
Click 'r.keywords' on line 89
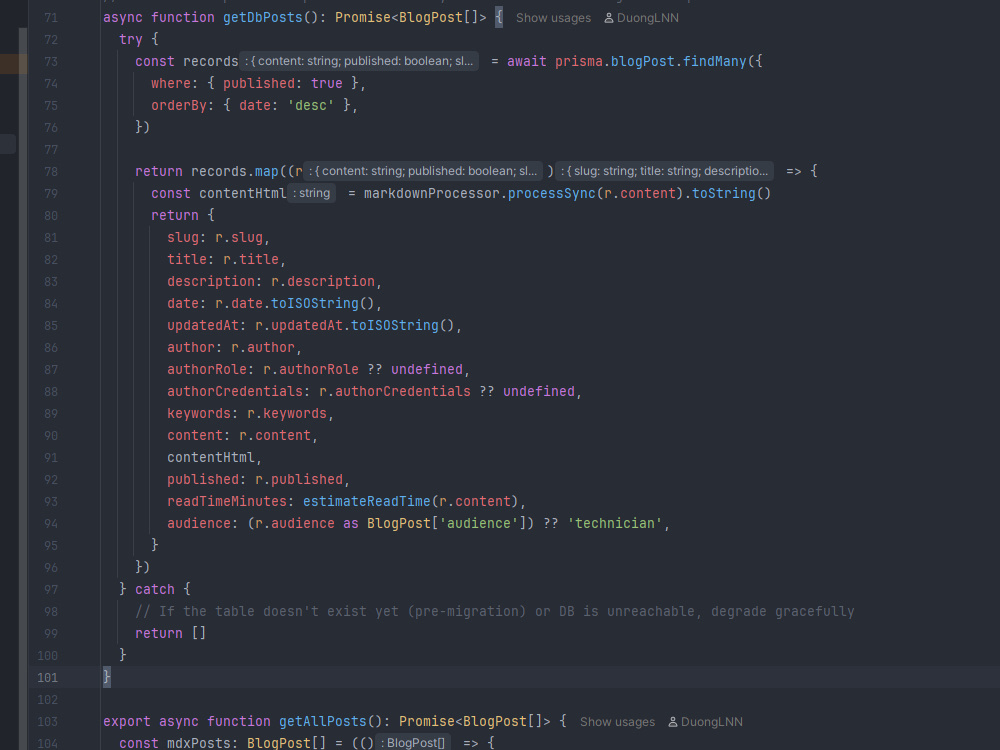click(x=287, y=413)
